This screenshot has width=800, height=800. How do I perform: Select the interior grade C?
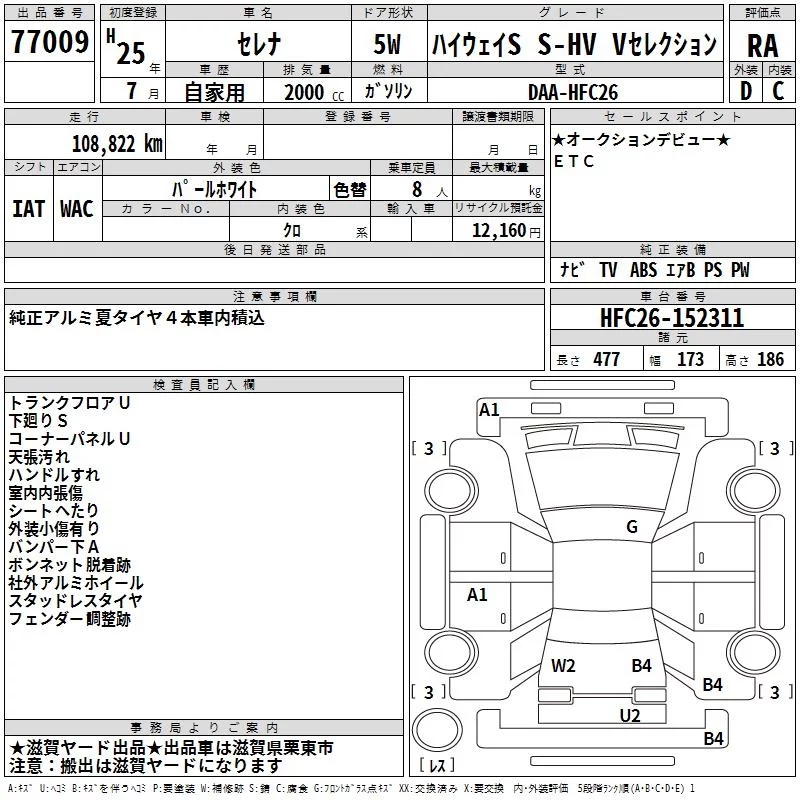click(778, 91)
